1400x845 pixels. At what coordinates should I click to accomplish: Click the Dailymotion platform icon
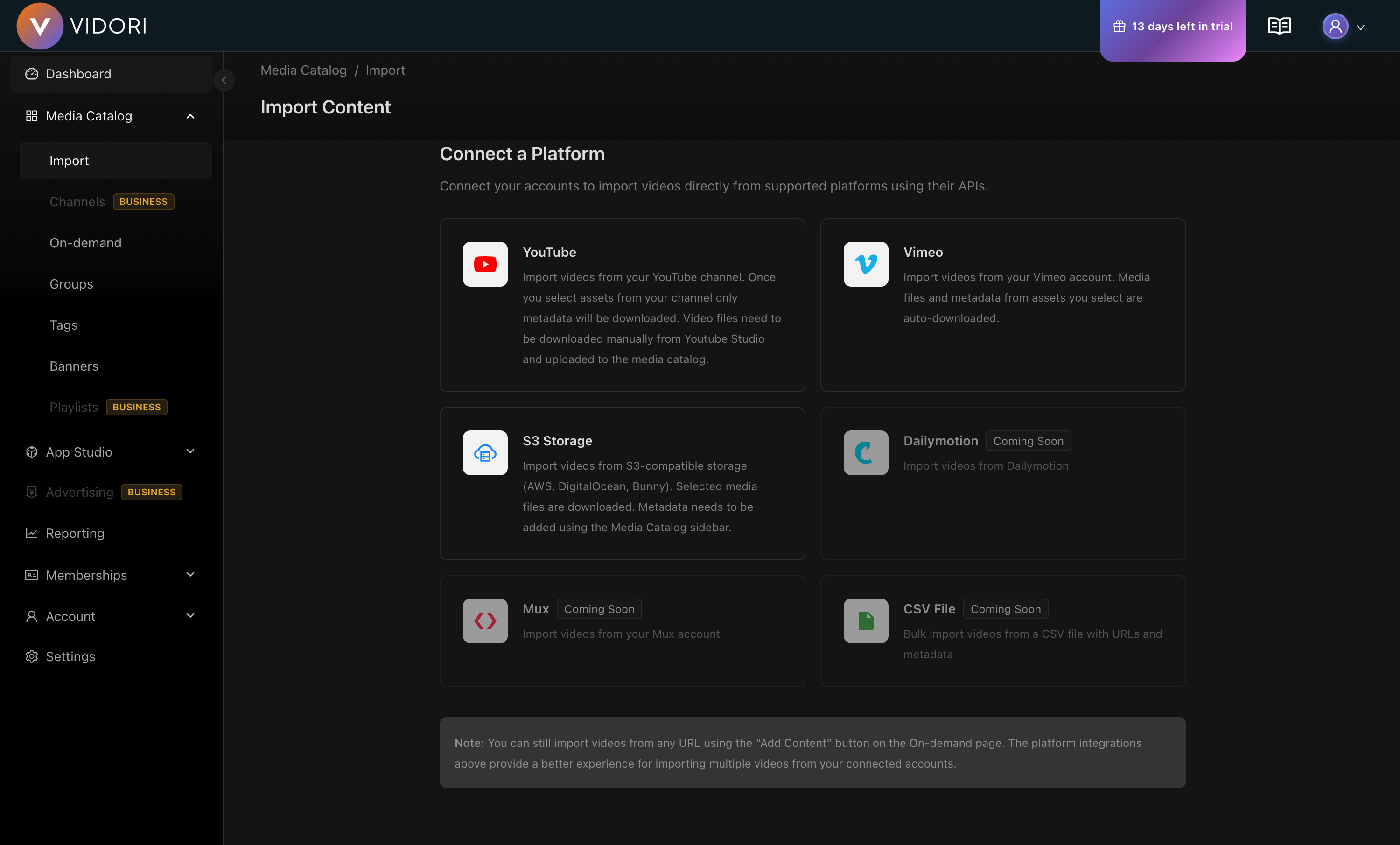pyautogui.click(x=865, y=452)
